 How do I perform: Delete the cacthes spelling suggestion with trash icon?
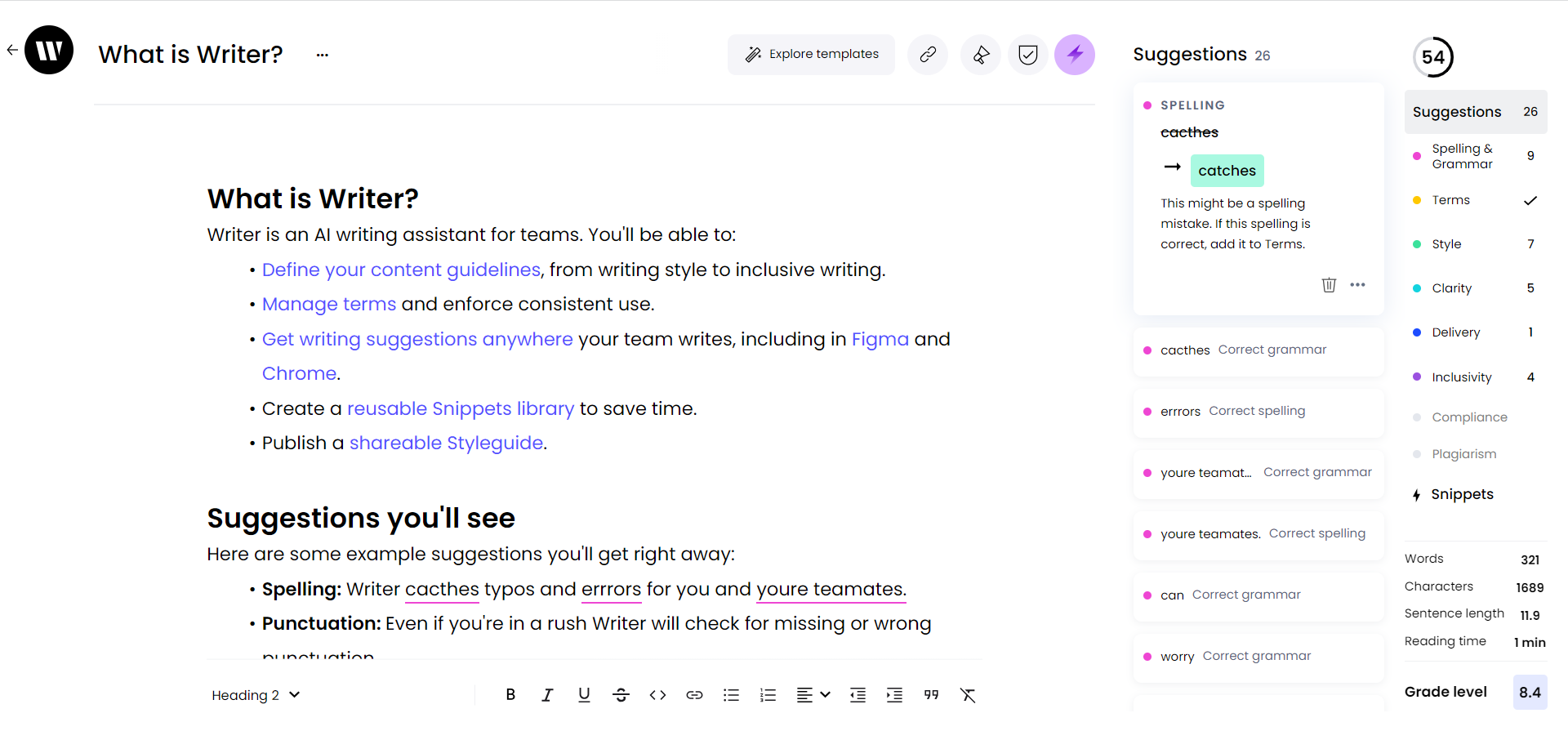(x=1329, y=285)
